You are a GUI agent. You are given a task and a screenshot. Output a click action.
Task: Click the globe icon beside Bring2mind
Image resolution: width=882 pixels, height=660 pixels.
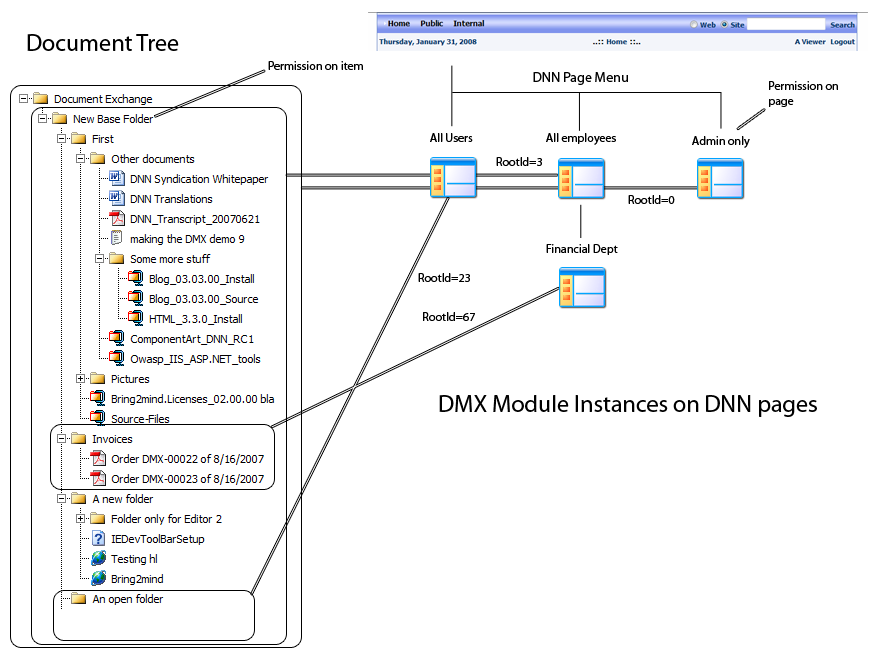click(98, 579)
